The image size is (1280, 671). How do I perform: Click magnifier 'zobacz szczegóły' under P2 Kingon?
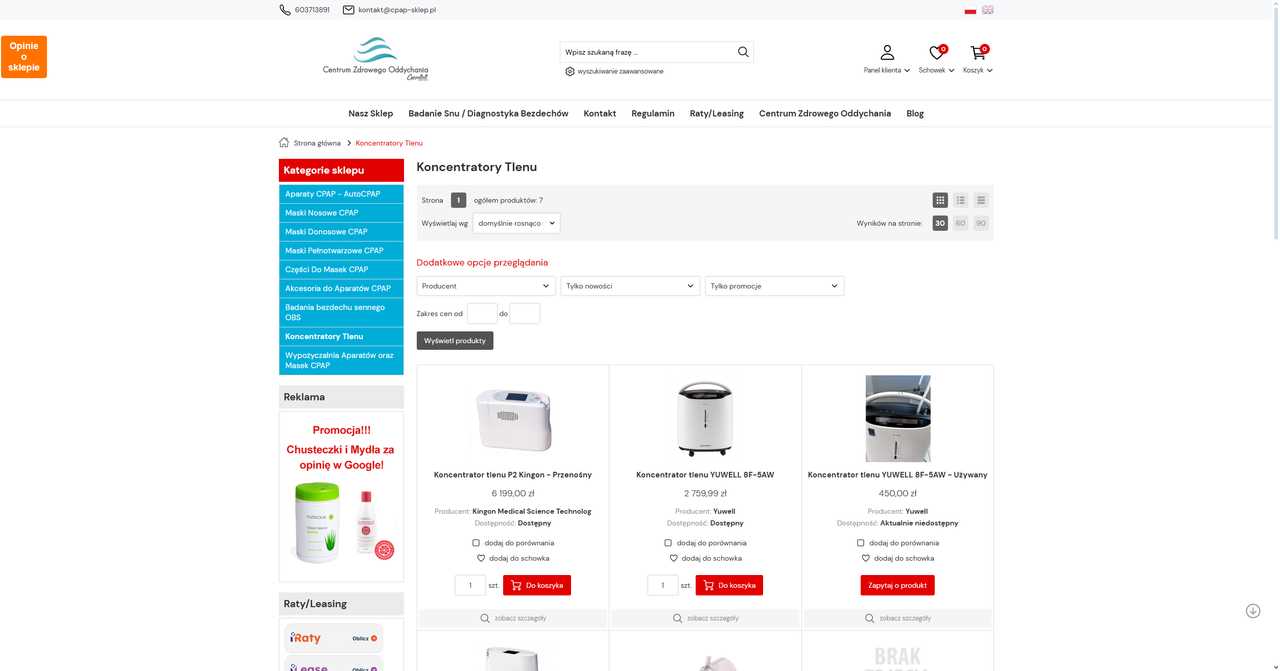pyautogui.click(x=485, y=618)
